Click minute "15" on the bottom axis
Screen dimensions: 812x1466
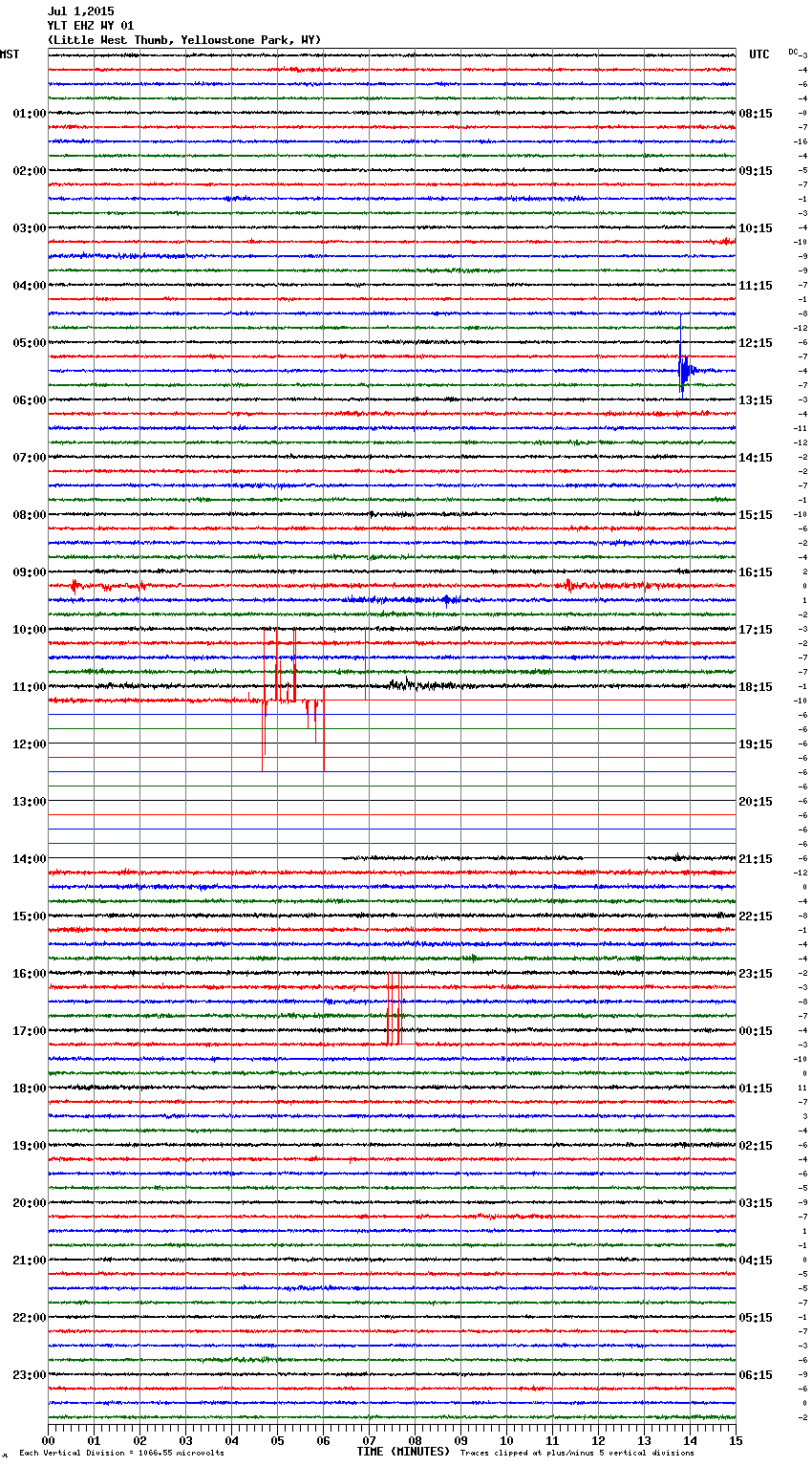click(x=736, y=1440)
